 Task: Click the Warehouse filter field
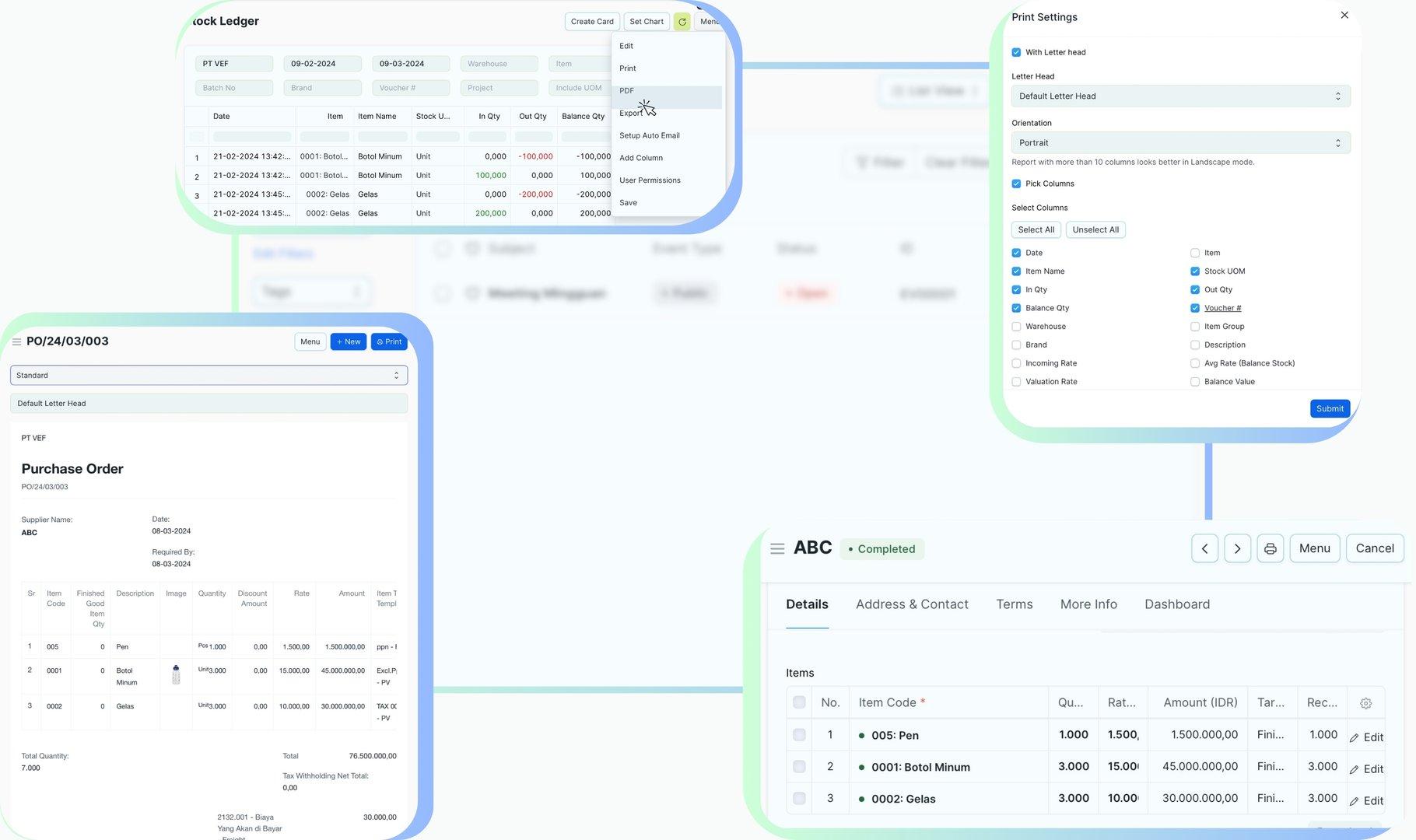[x=499, y=64]
